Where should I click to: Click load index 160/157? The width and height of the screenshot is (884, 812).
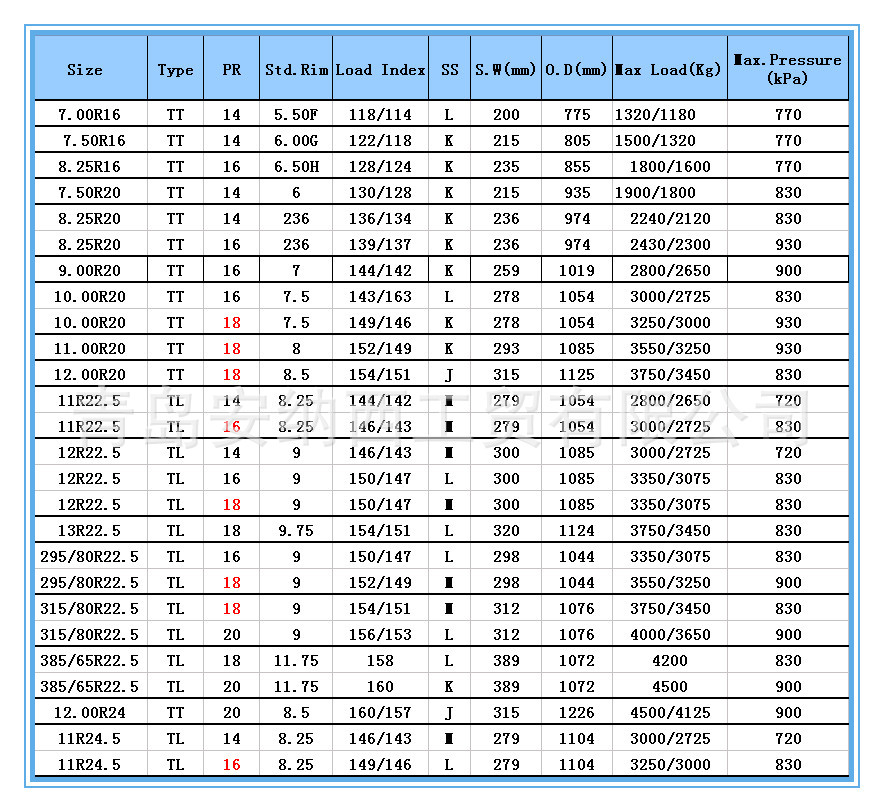coord(380,713)
